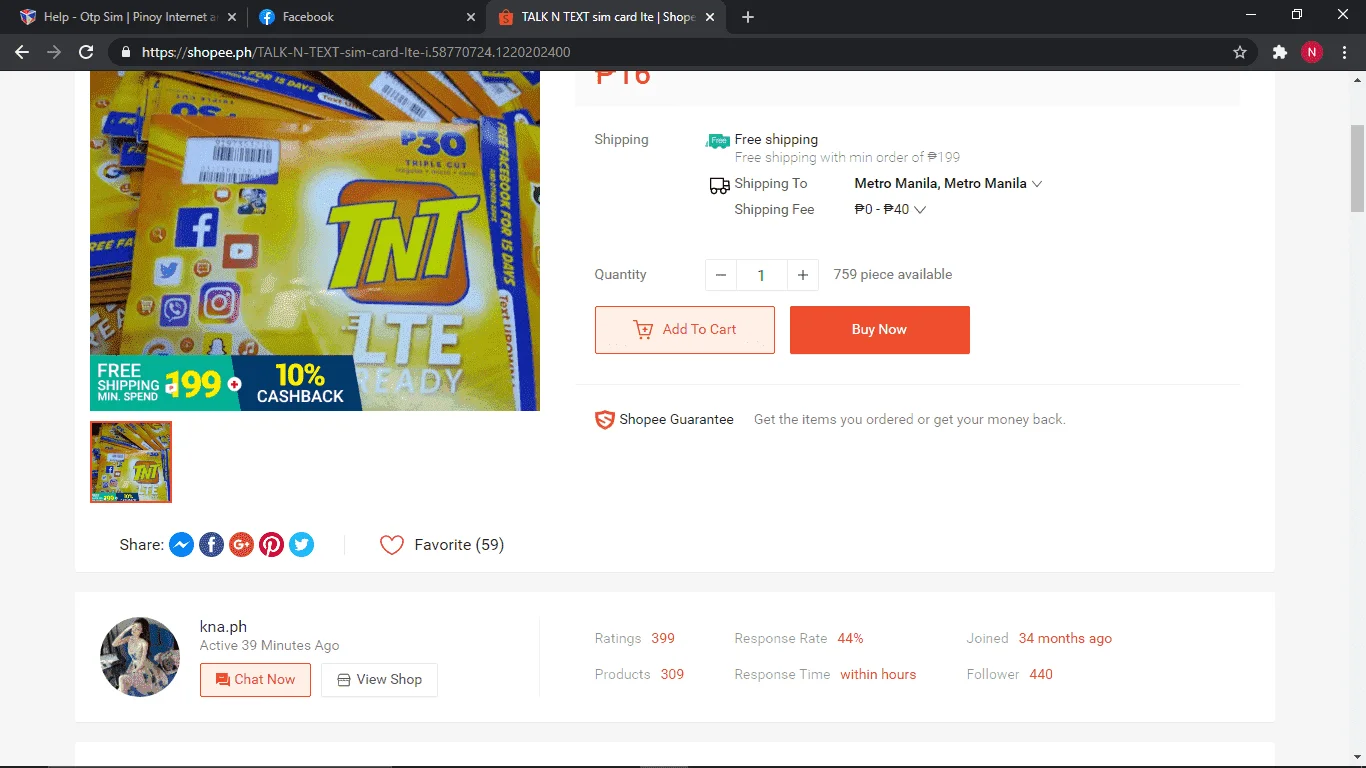Viewport: 1366px width, 768px height.
Task: Switch to the Facebook tab
Action: pos(366,17)
